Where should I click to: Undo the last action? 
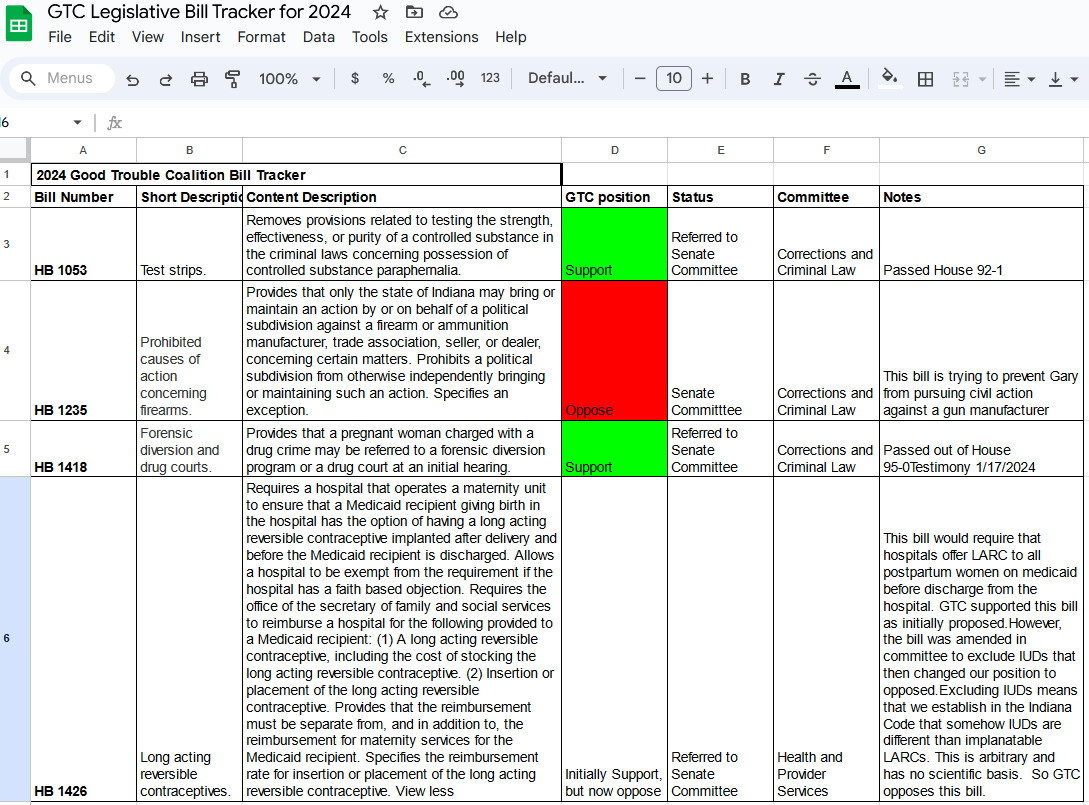132,79
